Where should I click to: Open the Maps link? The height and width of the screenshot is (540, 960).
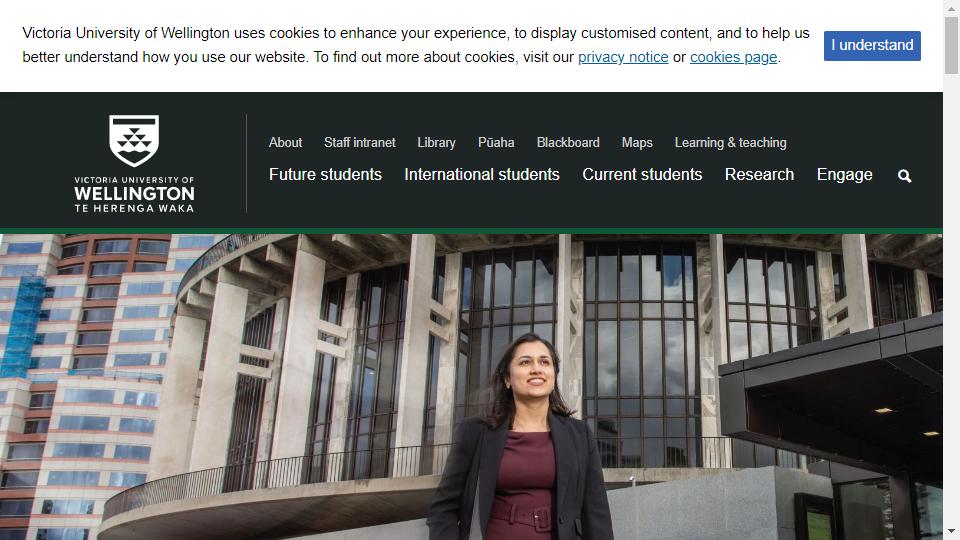tap(637, 143)
